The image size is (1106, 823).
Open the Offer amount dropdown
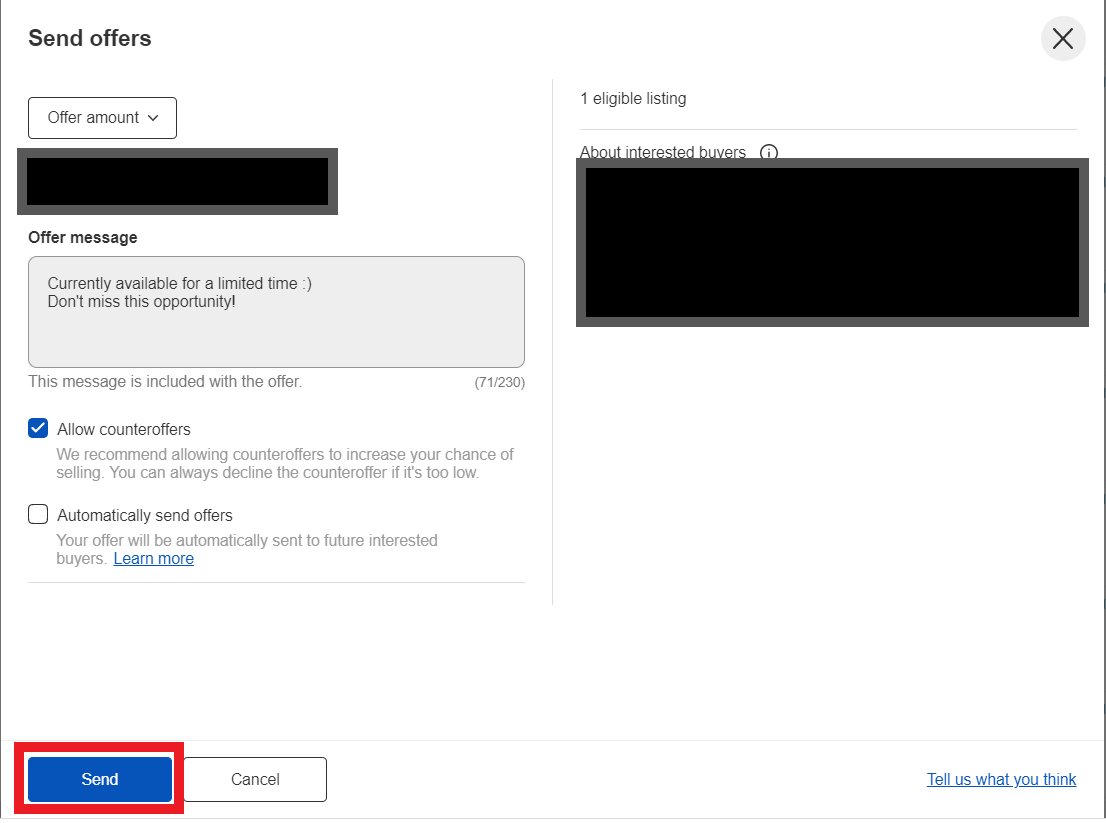coord(102,118)
